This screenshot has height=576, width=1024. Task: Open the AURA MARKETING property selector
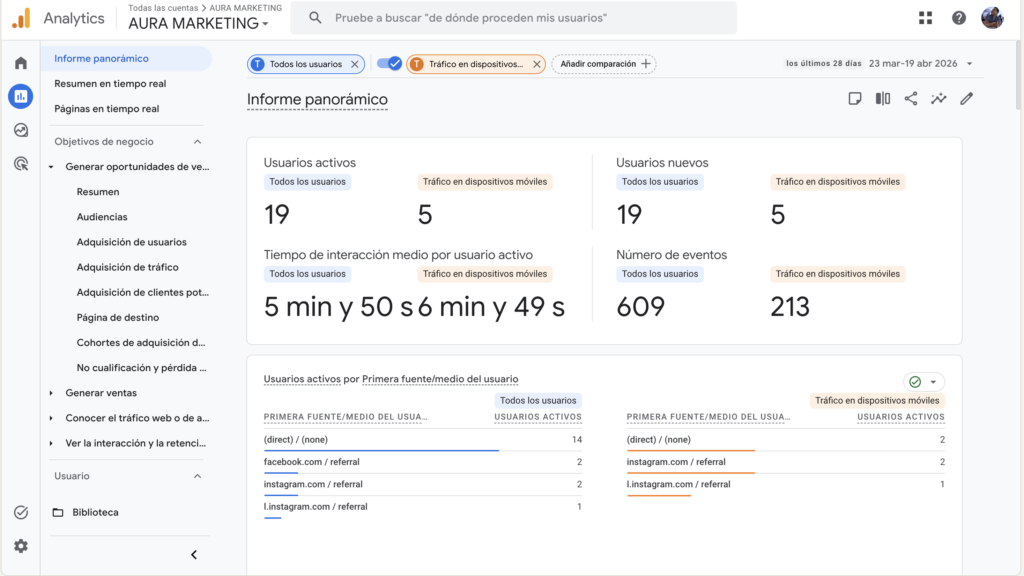coord(199,23)
